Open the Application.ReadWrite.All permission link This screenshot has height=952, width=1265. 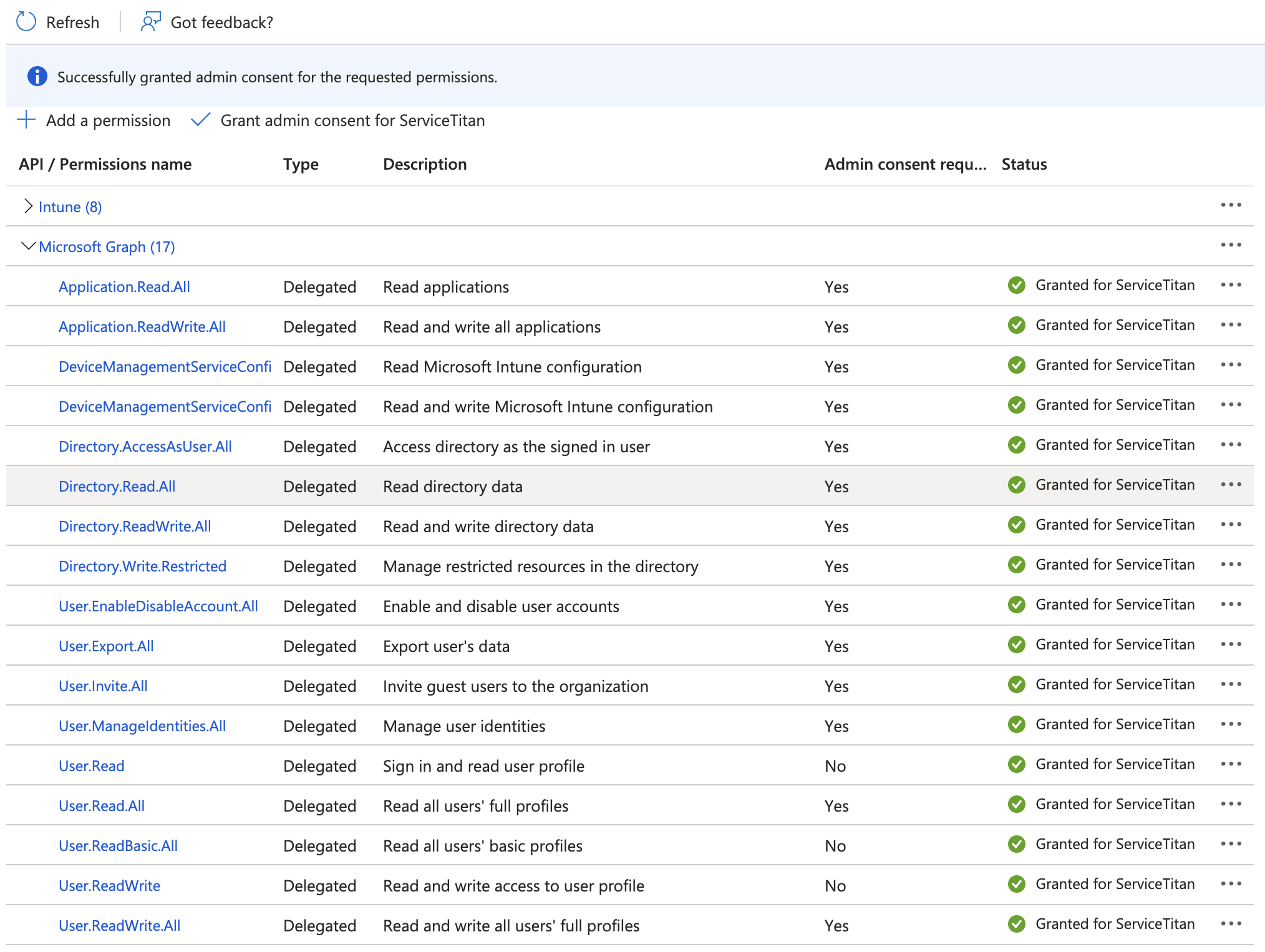(x=142, y=326)
